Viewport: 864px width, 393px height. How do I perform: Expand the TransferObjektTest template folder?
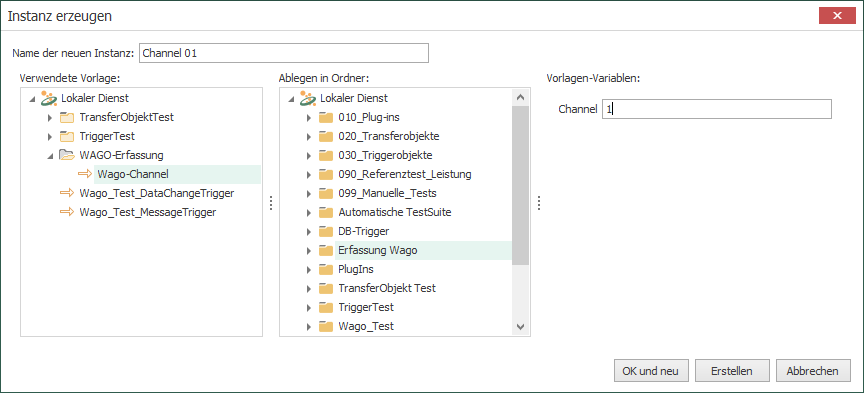tap(50, 117)
